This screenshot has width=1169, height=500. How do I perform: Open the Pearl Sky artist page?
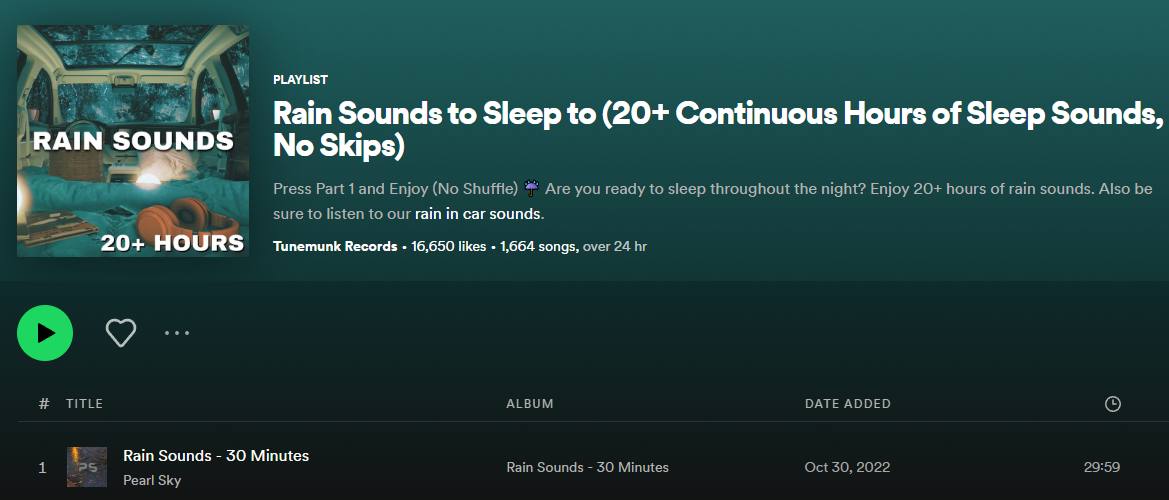tap(152, 480)
